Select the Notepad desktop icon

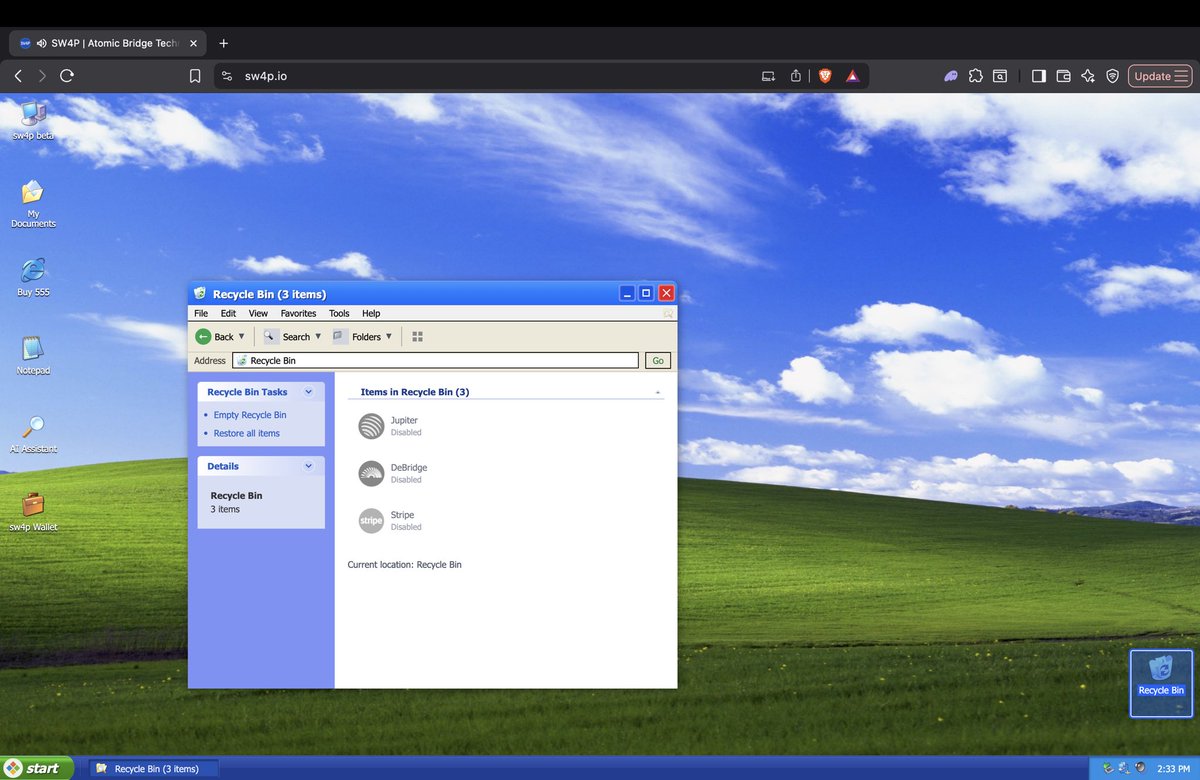coord(33,355)
